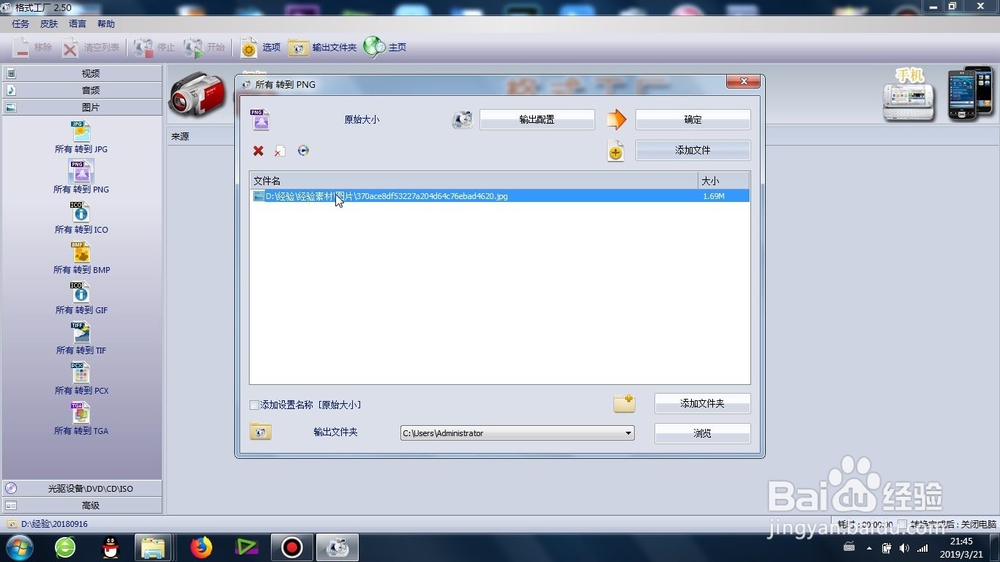Click the 停止 stop toolbar button
The image size is (1000, 562).
coord(154,47)
